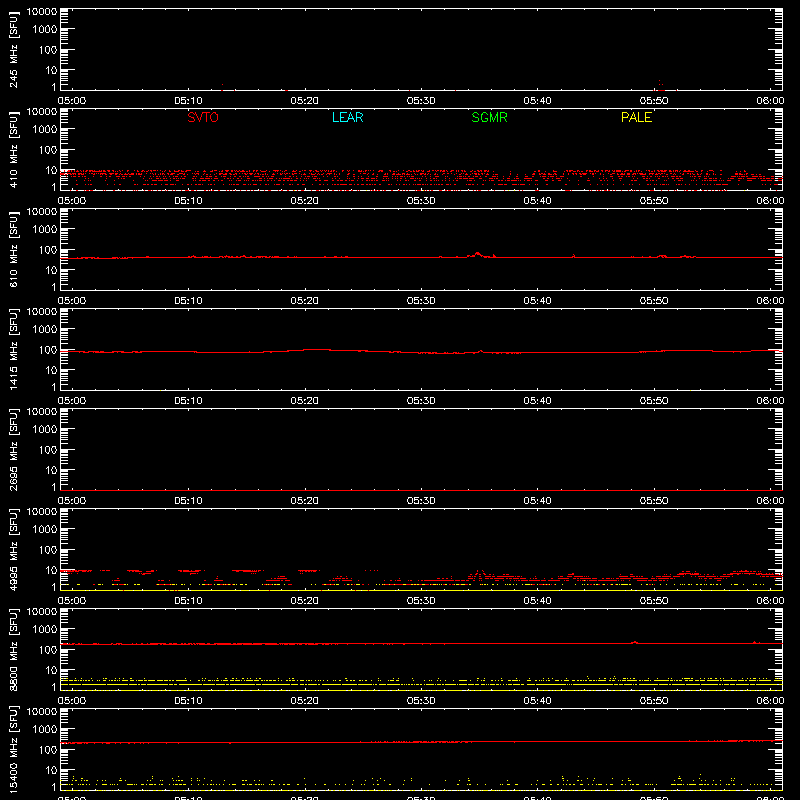800x800 pixels.
Task: Click the 10 tick of the 15400 MHz panel
Action: (51, 770)
